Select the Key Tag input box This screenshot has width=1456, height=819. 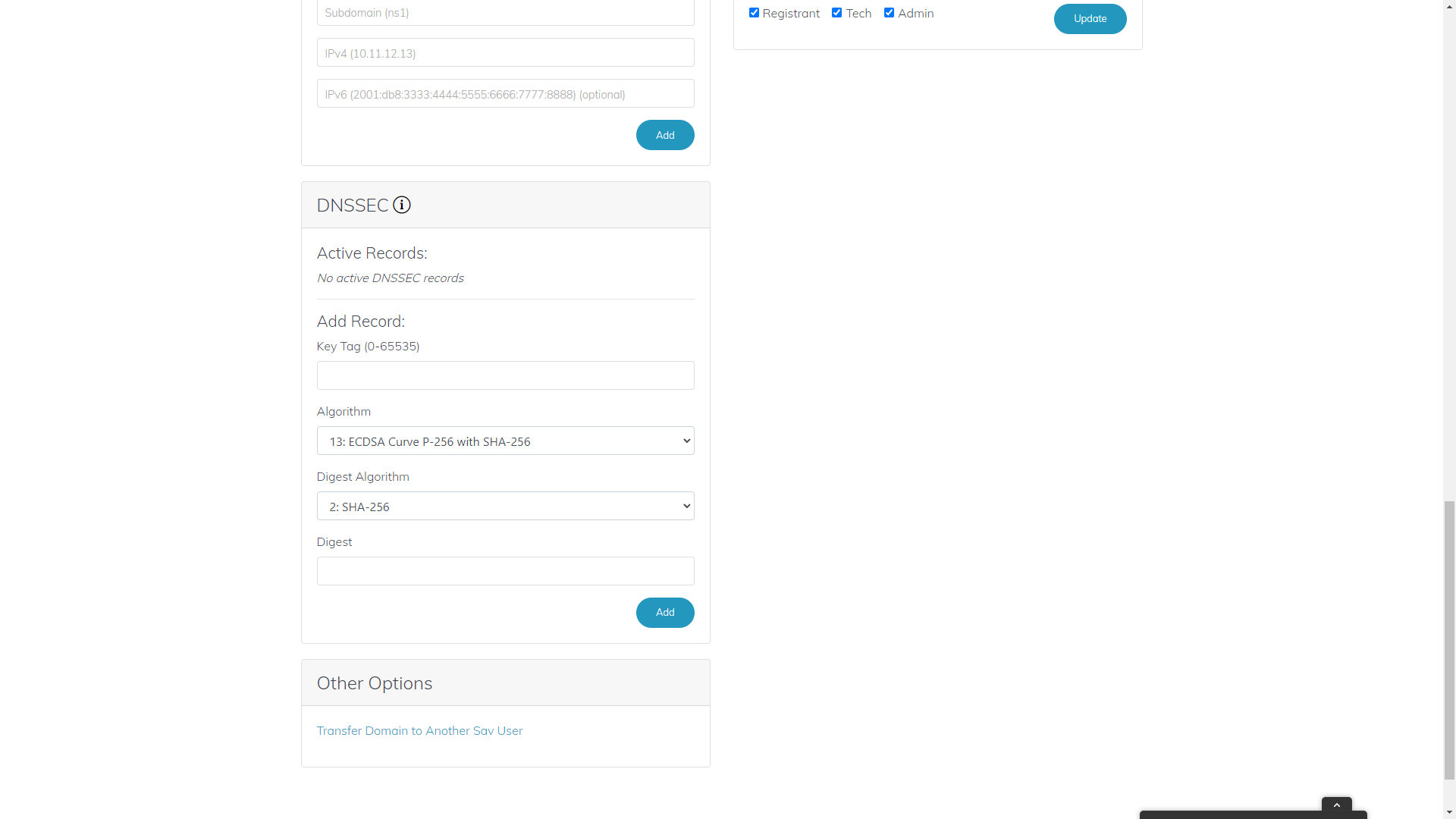point(505,375)
